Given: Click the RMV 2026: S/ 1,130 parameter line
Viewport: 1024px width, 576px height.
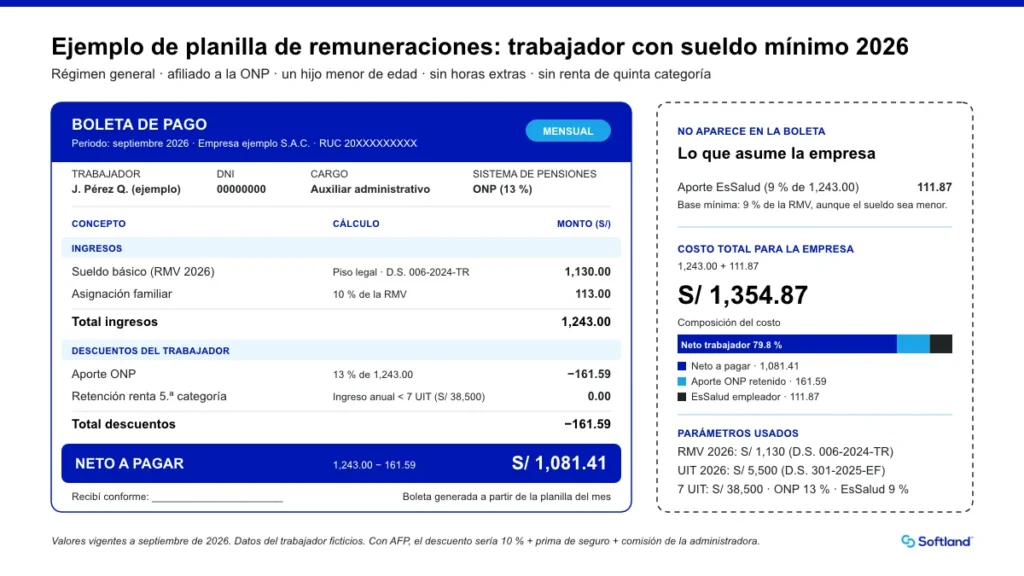Looking at the screenshot, I should (785, 452).
